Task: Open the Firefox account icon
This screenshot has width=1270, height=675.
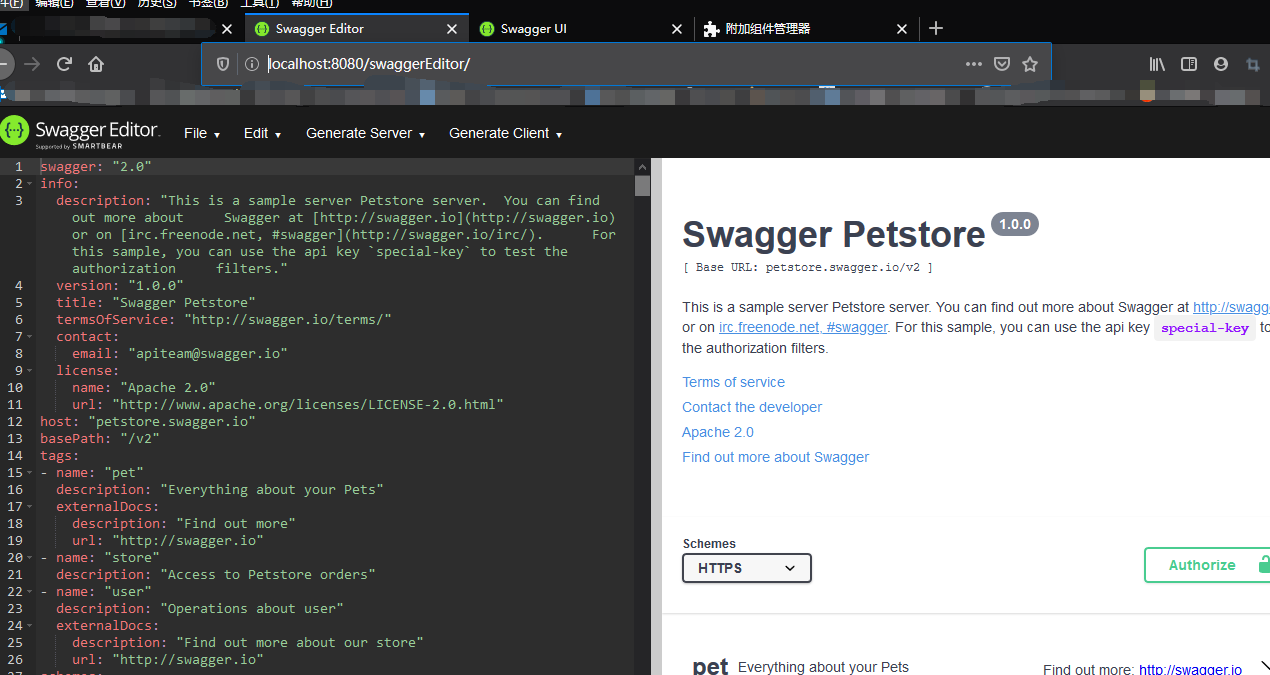Action: tap(1221, 63)
